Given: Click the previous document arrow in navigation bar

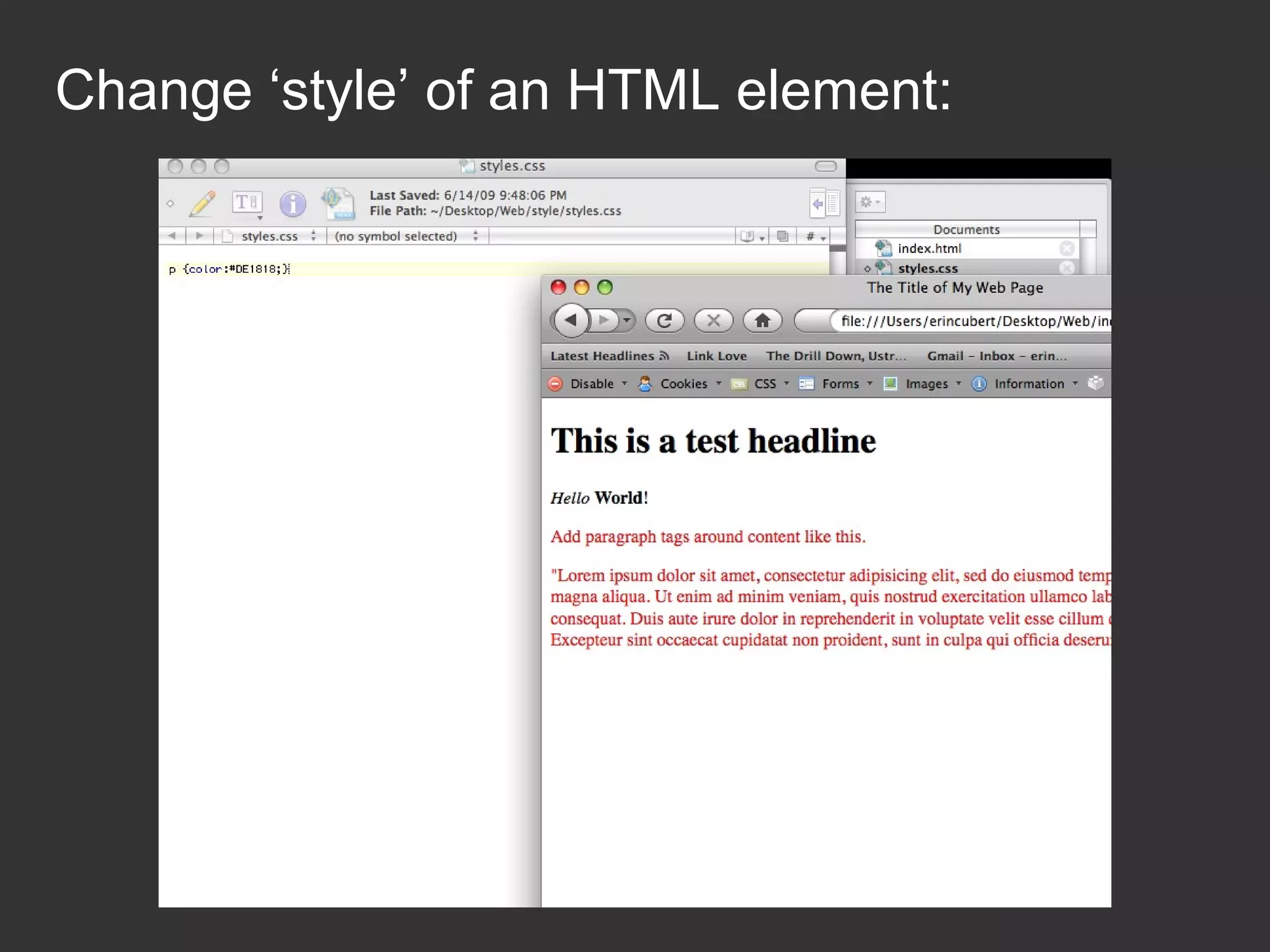Looking at the screenshot, I should (172, 236).
